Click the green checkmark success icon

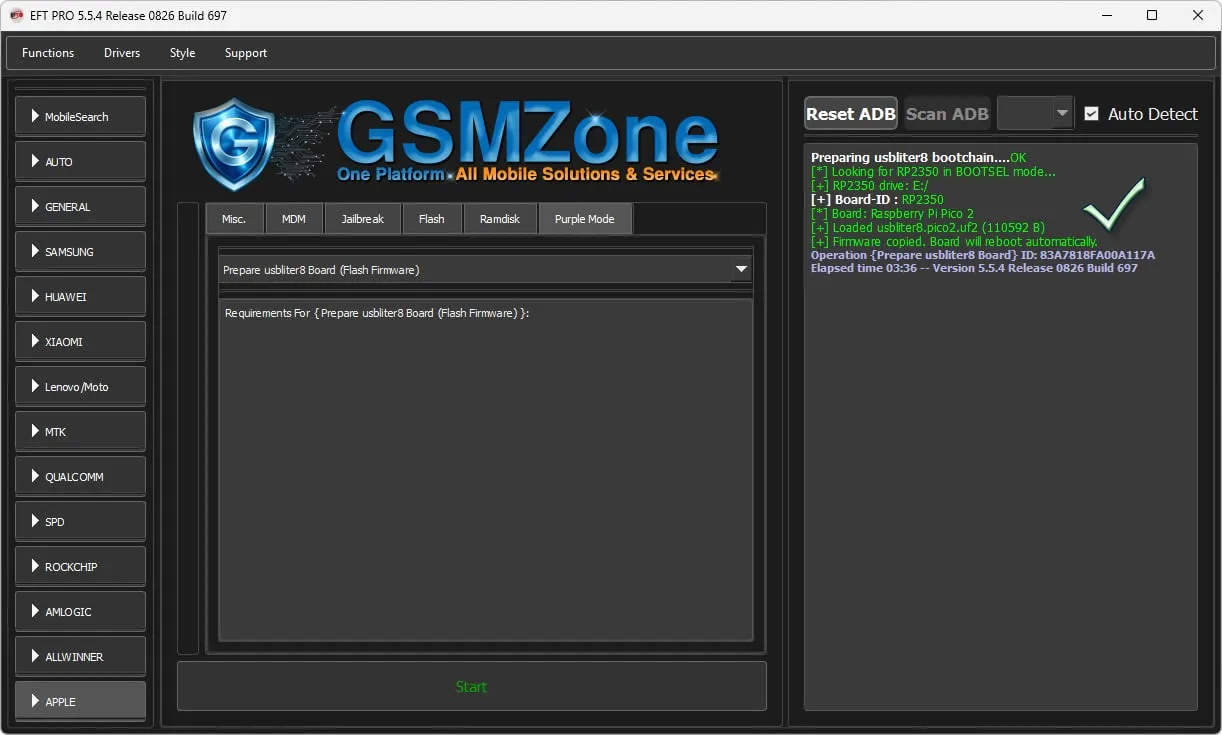click(x=1114, y=205)
